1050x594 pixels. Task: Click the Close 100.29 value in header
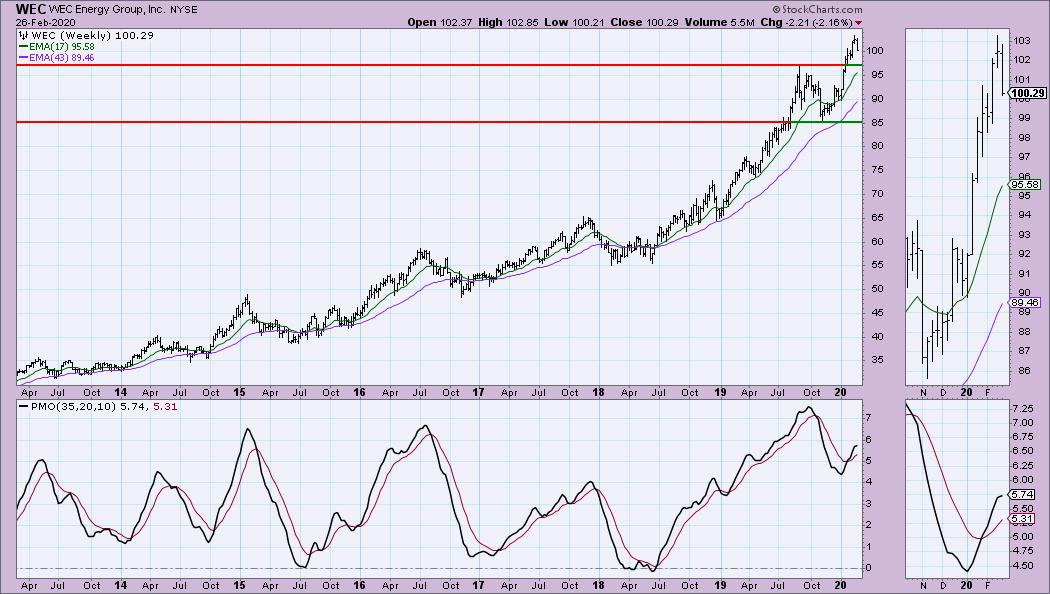(x=644, y=22)
